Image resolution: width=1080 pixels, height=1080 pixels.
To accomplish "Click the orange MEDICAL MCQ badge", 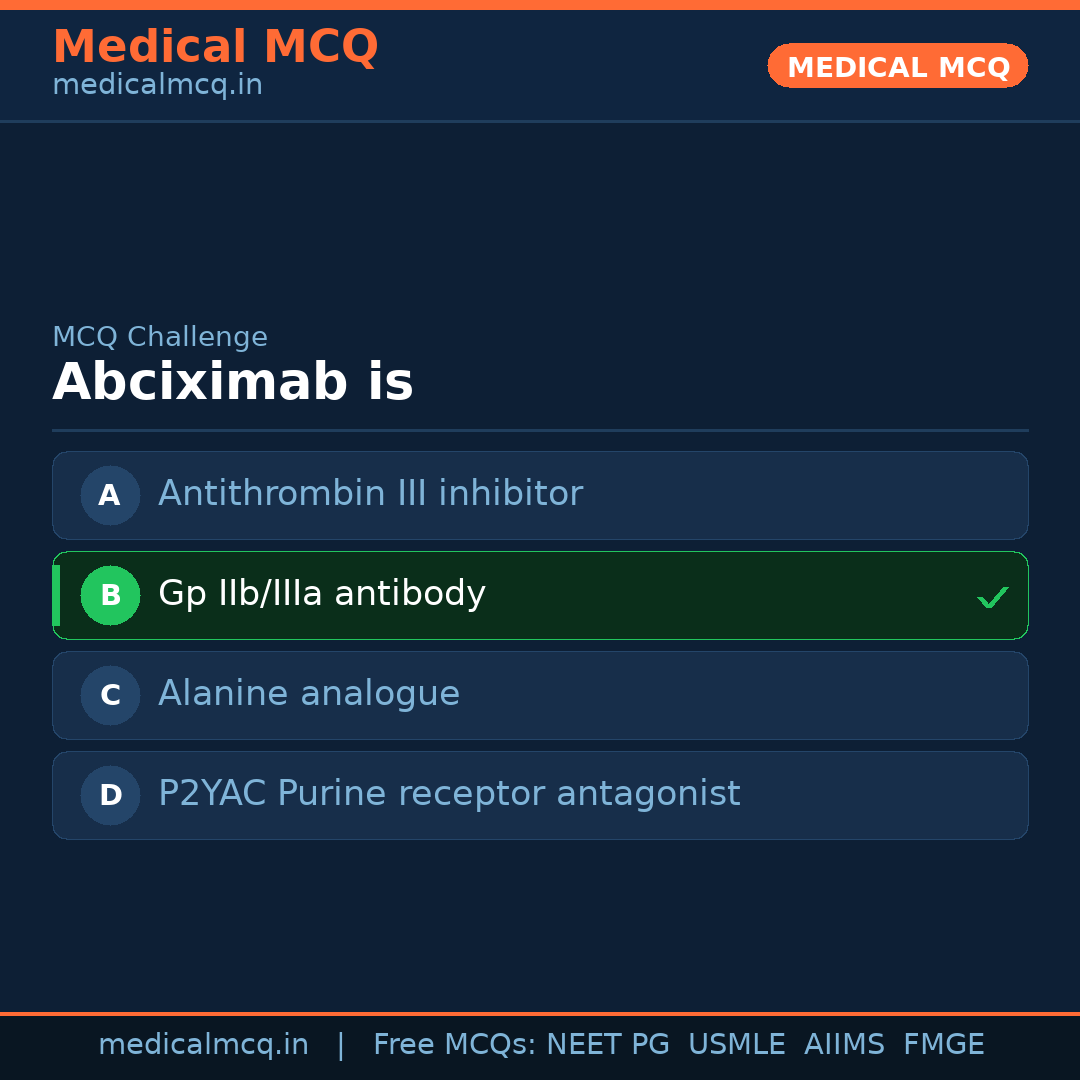I will tap(897, 66).
